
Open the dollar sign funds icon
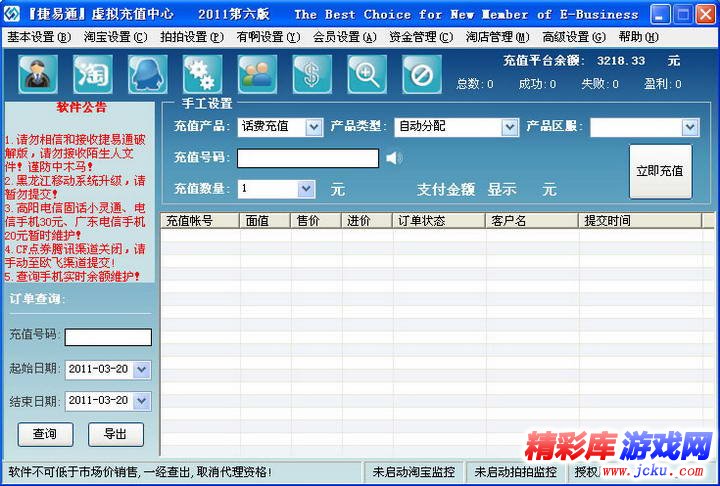point(312,74)
